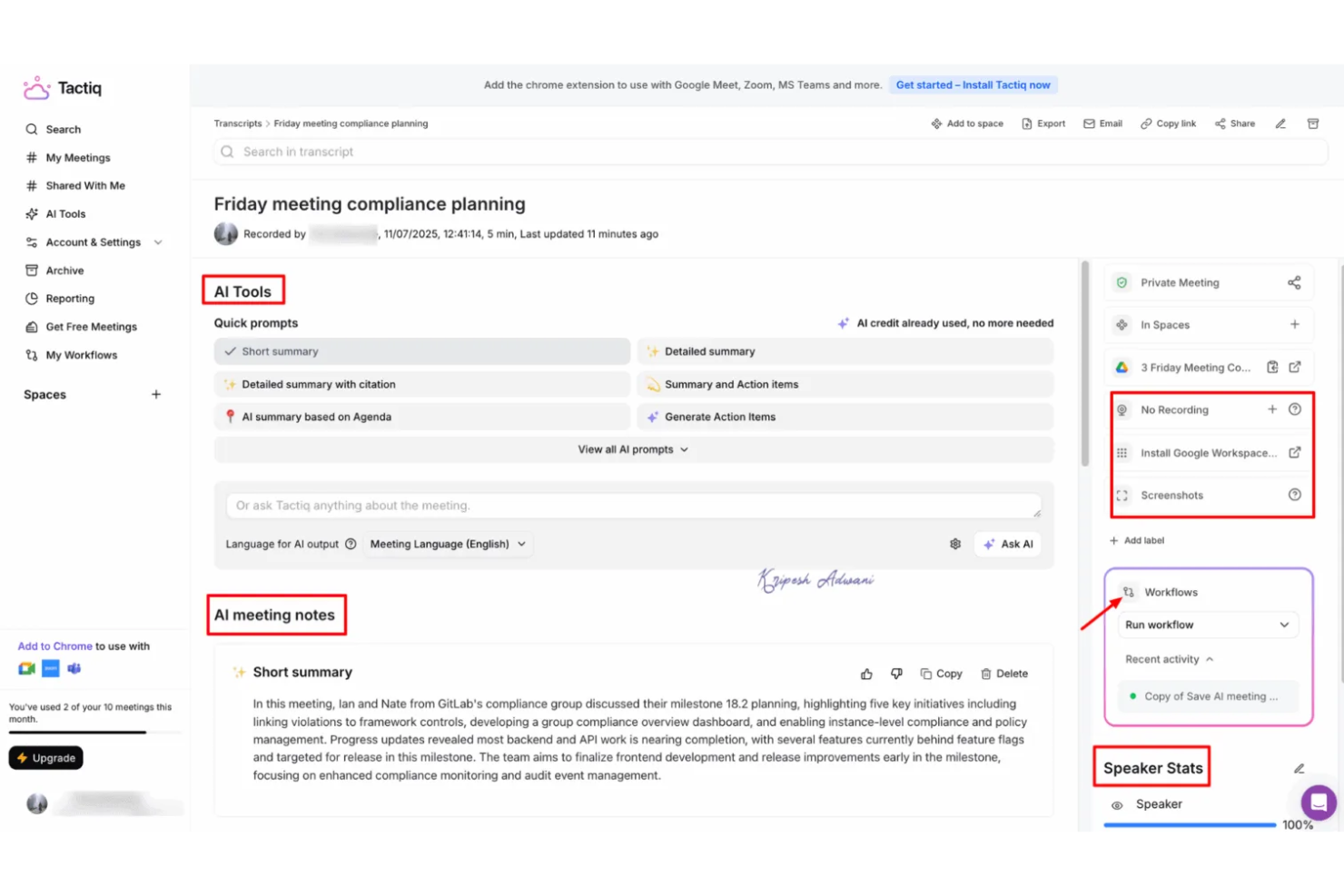
Task: Click Get started – Install Tactiq now
Action: 973,84
